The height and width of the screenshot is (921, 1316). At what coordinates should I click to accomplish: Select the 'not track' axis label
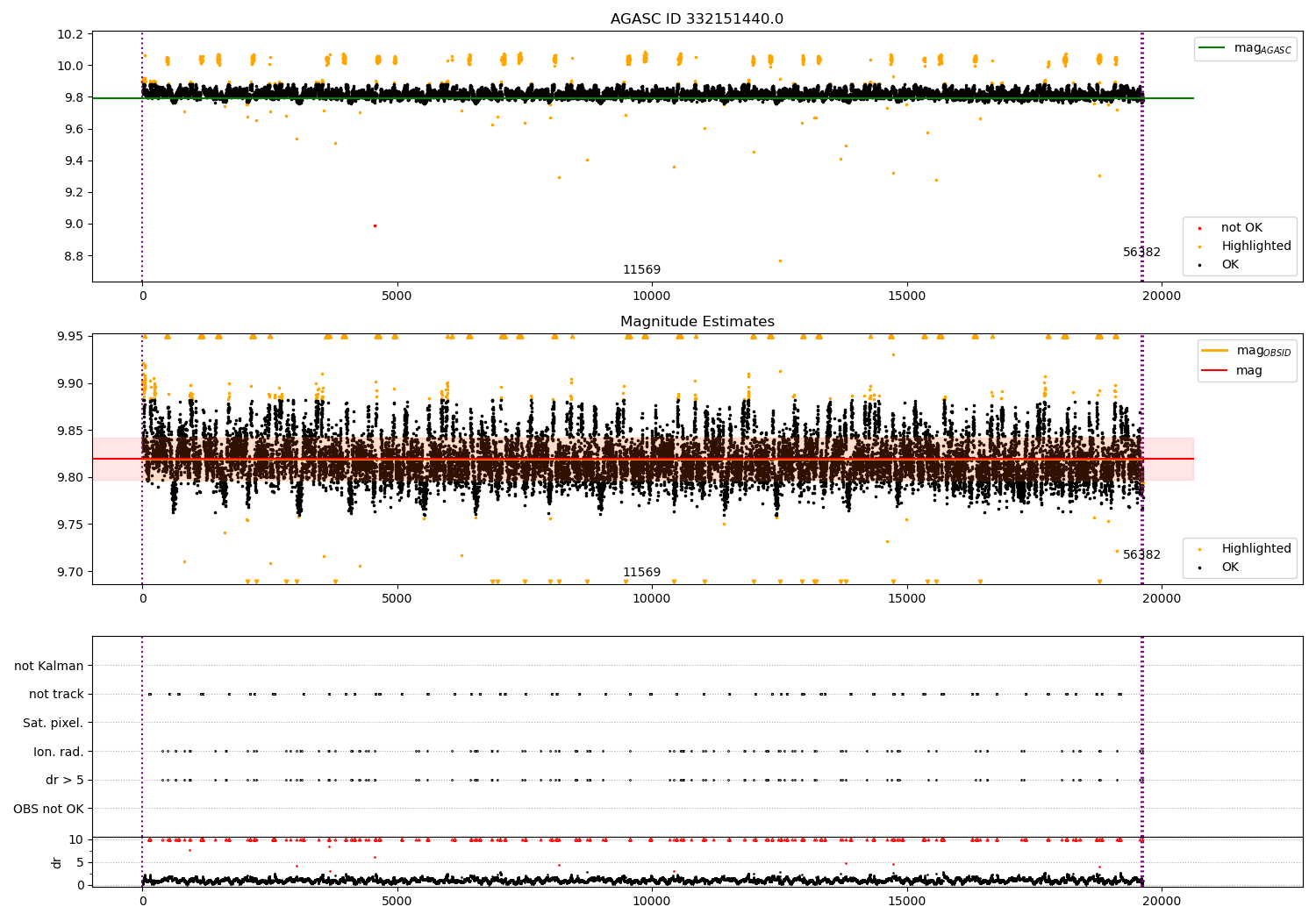click(56, 694)
